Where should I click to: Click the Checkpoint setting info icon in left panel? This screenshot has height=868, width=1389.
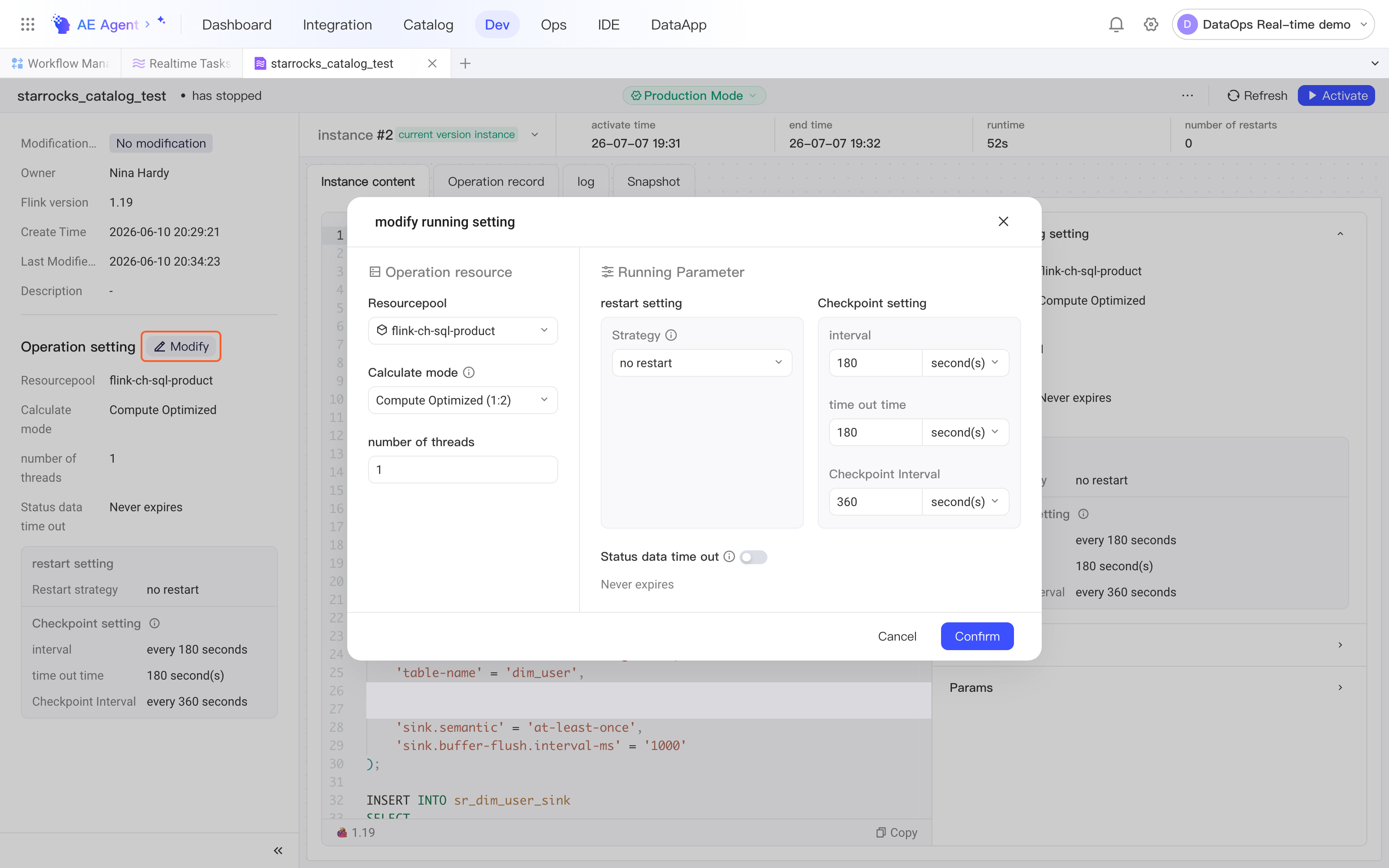click(155, 624)
